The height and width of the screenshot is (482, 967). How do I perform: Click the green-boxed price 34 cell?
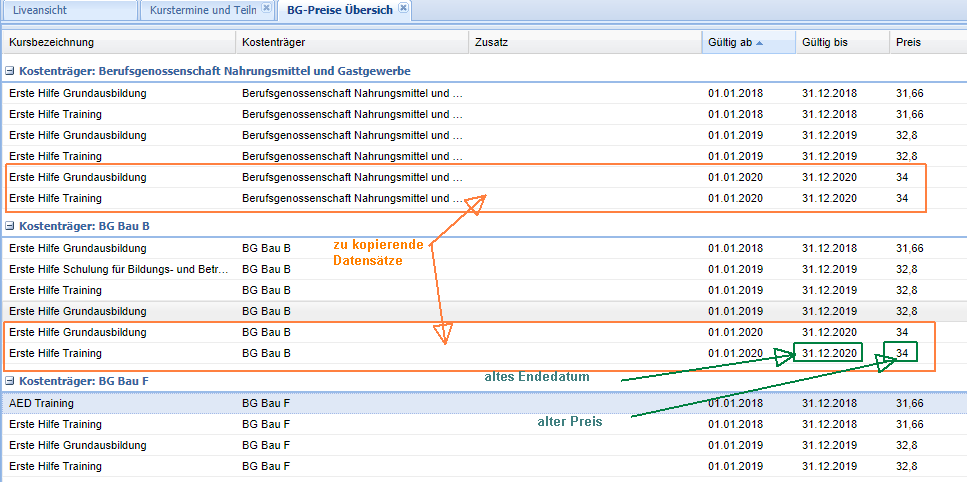coord(902,353)
